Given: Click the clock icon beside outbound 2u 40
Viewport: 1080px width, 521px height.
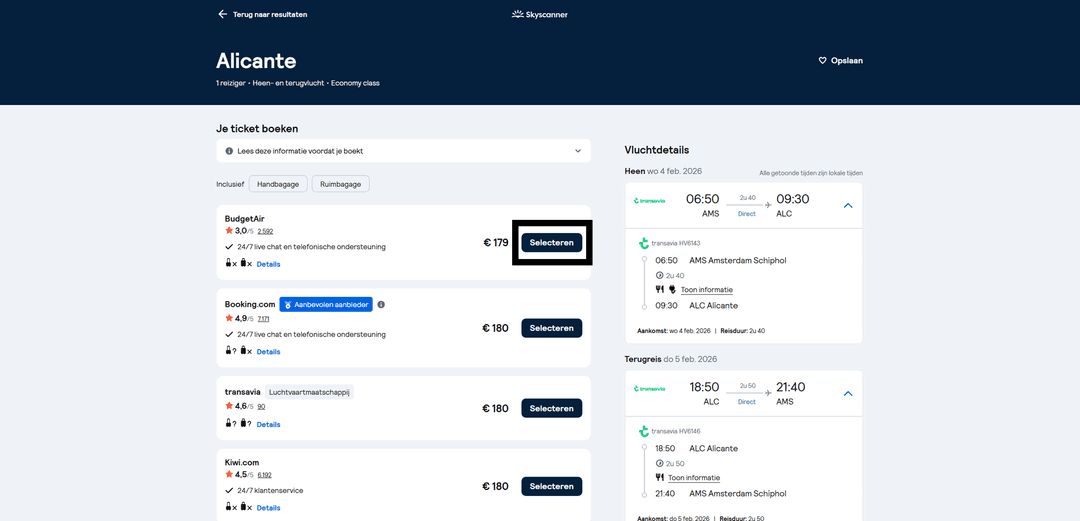Looking at the screenshot, I should (660, 276).
